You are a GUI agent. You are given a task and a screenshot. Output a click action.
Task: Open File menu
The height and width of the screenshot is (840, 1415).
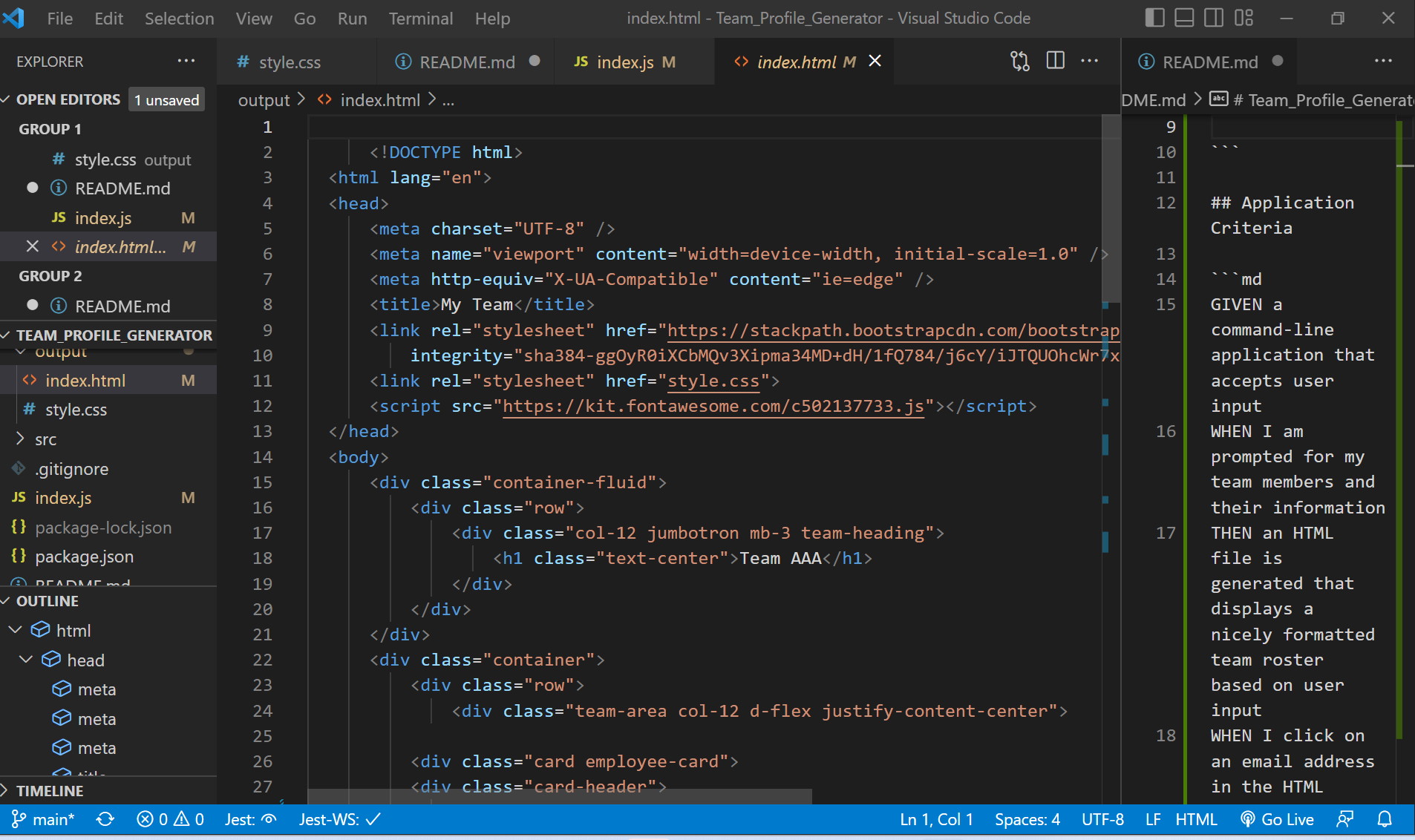pos(59,19)
